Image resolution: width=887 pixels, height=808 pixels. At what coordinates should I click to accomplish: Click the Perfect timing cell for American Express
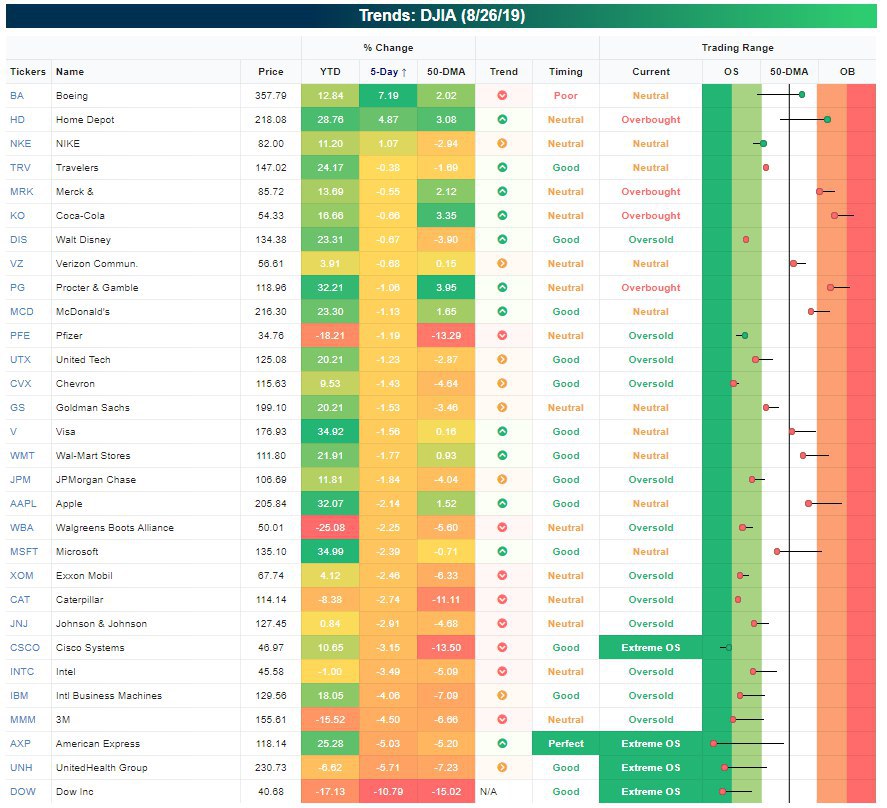[566, 743]
